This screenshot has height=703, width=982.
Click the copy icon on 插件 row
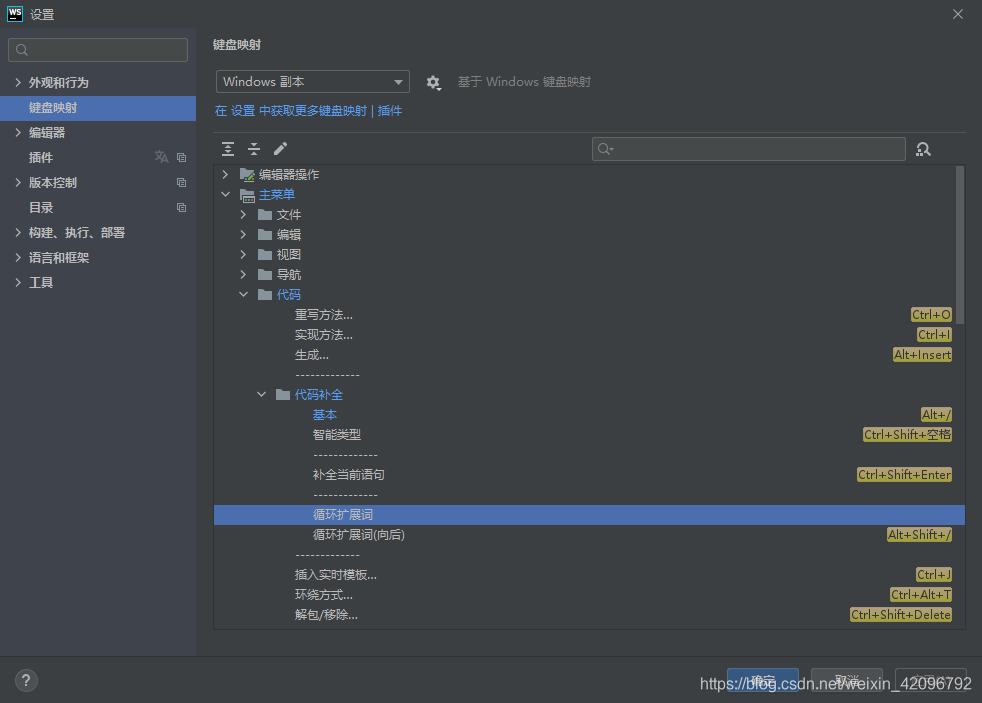(x=182, y=158)
